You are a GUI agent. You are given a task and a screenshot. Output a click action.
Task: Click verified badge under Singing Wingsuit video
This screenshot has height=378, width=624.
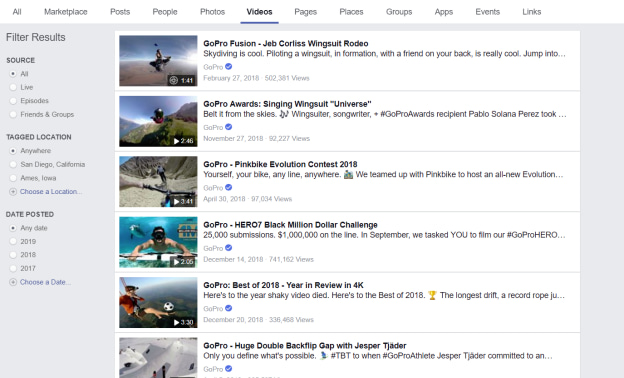(228, 127)
